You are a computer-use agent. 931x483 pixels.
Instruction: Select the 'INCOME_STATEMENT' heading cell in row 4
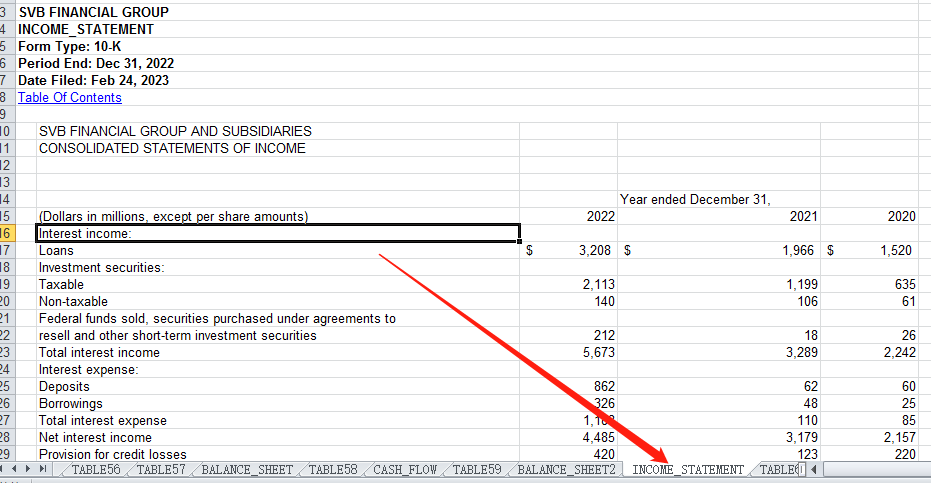[86, 29]
